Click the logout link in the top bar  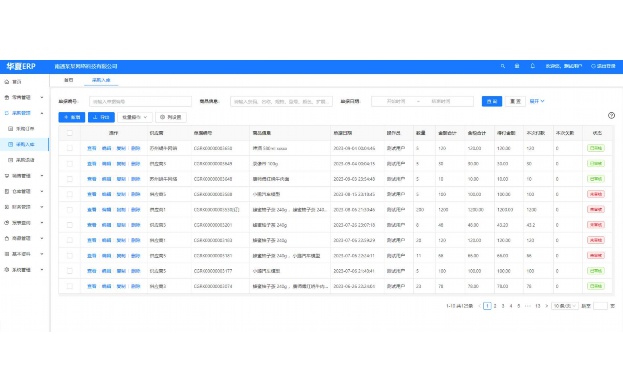[x=603, y=66]
